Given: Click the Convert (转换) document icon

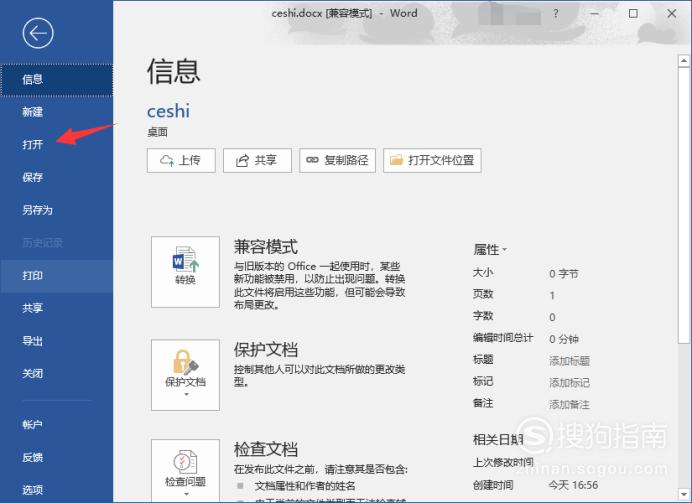Looking at the screenshot, I should tap(185, 272).
